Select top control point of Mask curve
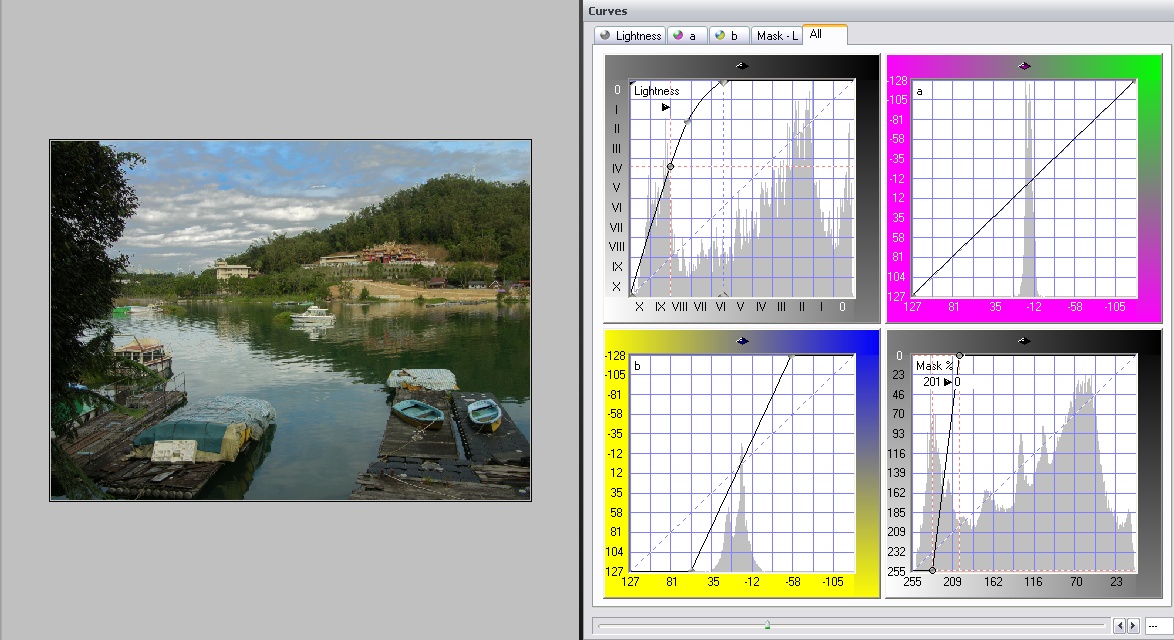 click(960, 355)
